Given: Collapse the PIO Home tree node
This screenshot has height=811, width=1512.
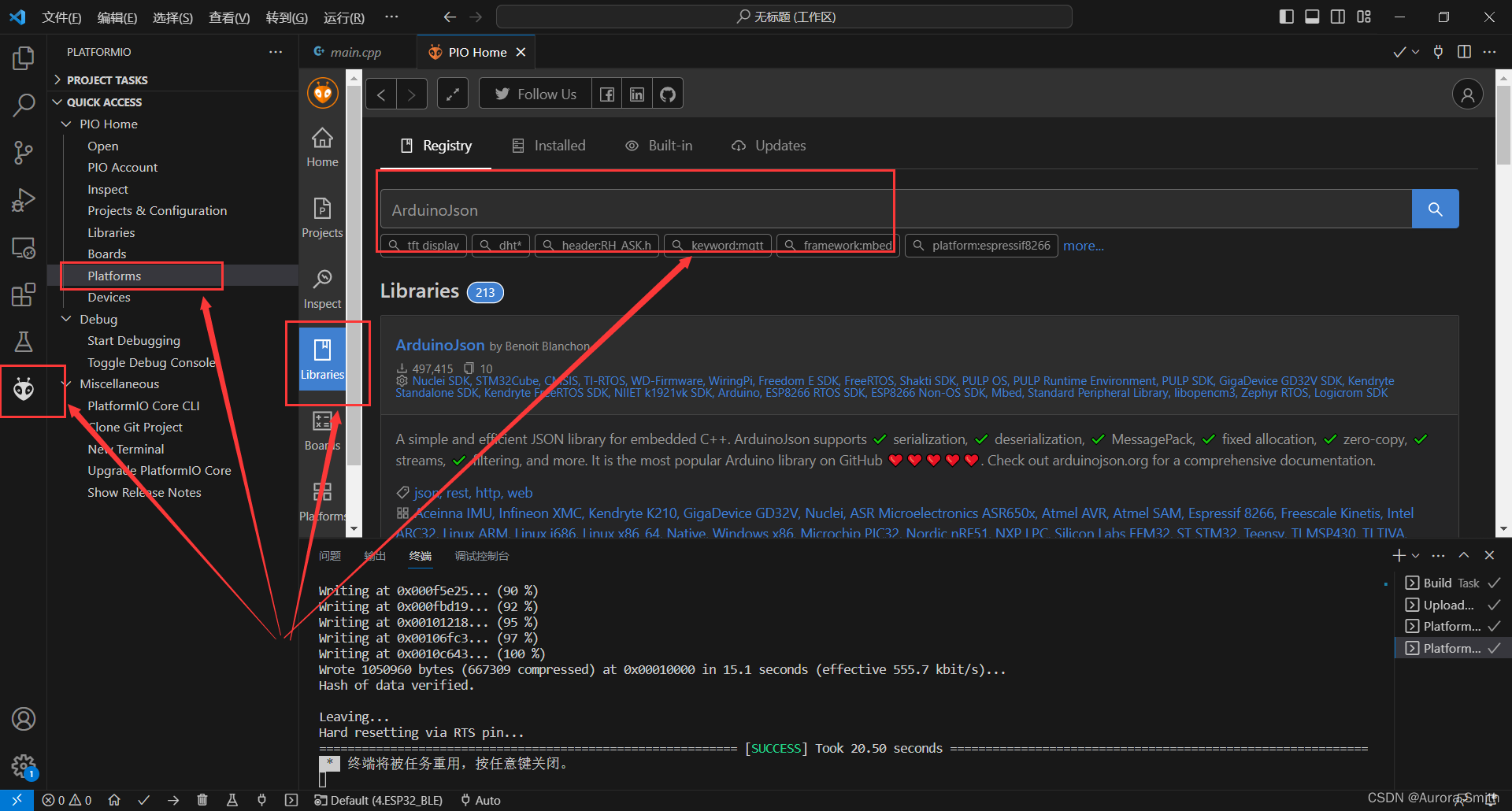Looking at the screenshot, I should (x=66, y=124).
